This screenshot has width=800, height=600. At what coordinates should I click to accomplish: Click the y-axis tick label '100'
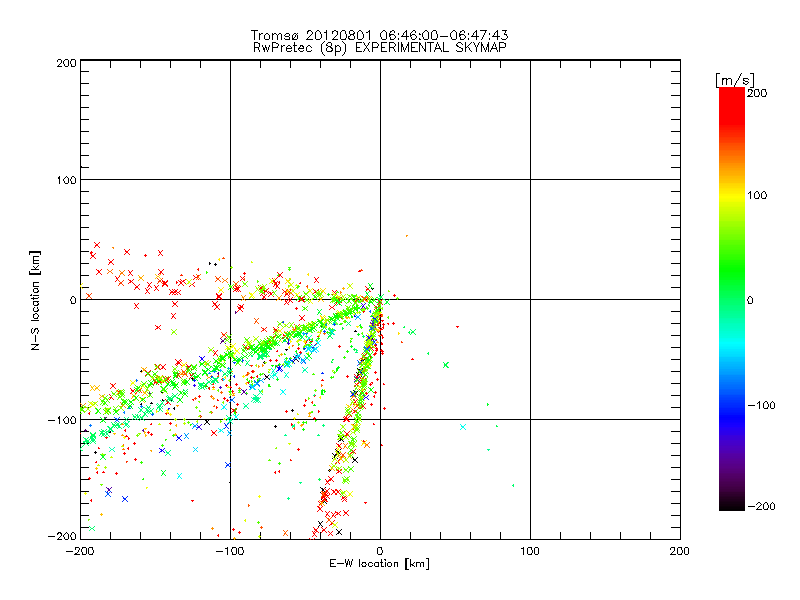[66, 181]
